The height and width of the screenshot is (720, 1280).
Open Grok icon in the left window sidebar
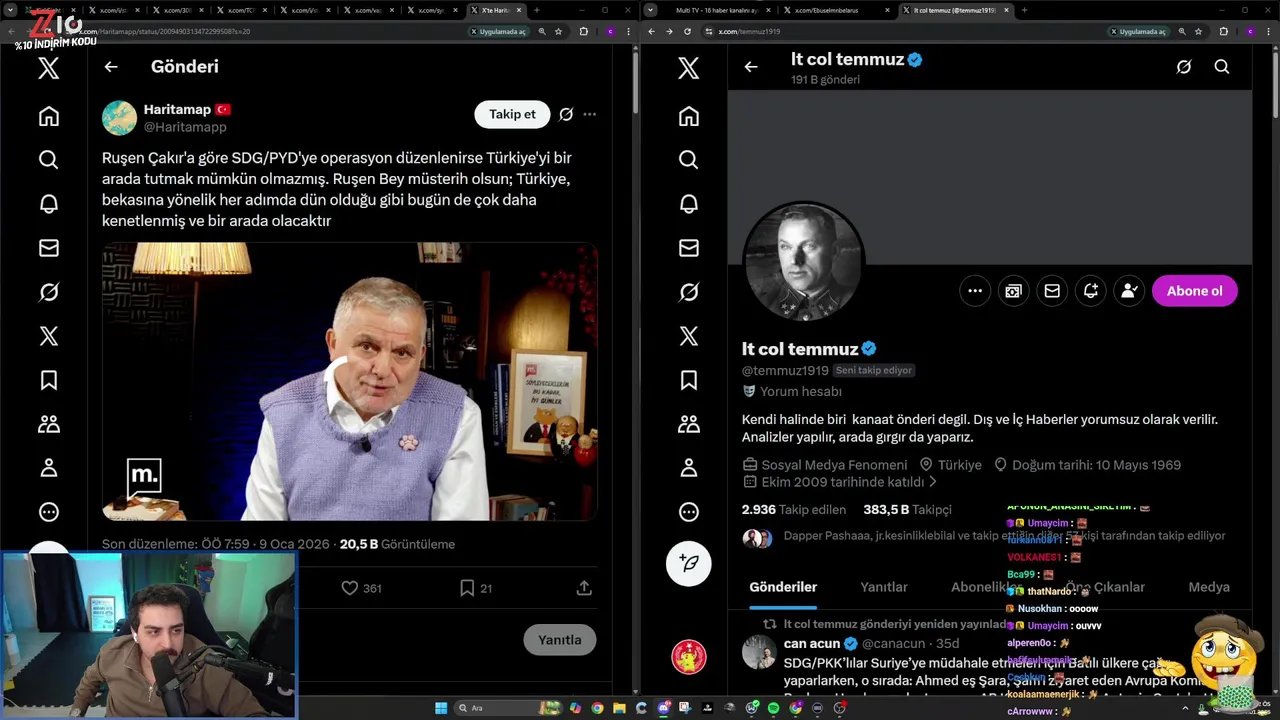[x=48, y=292]
